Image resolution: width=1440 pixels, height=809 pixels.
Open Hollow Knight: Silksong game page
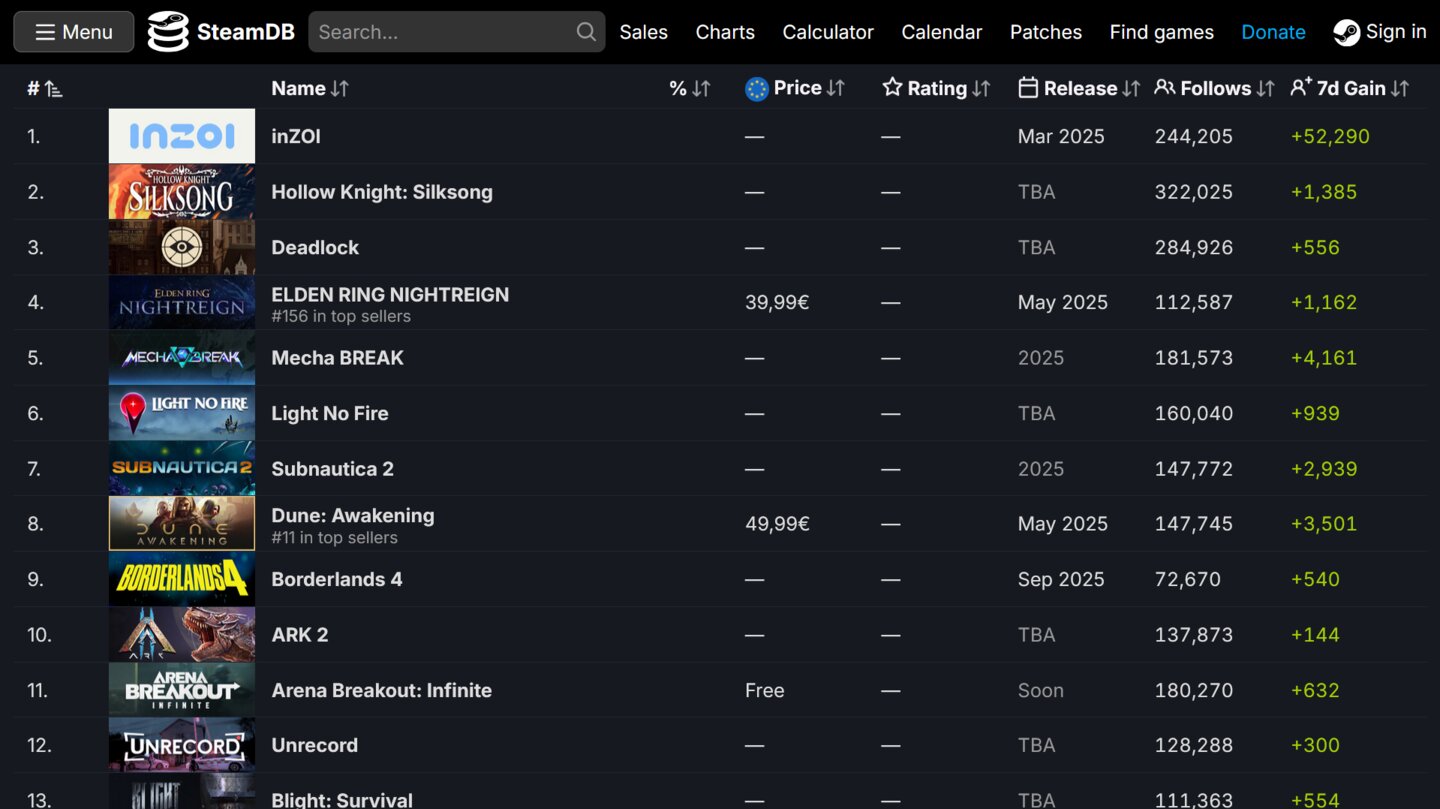pos(381,192)
